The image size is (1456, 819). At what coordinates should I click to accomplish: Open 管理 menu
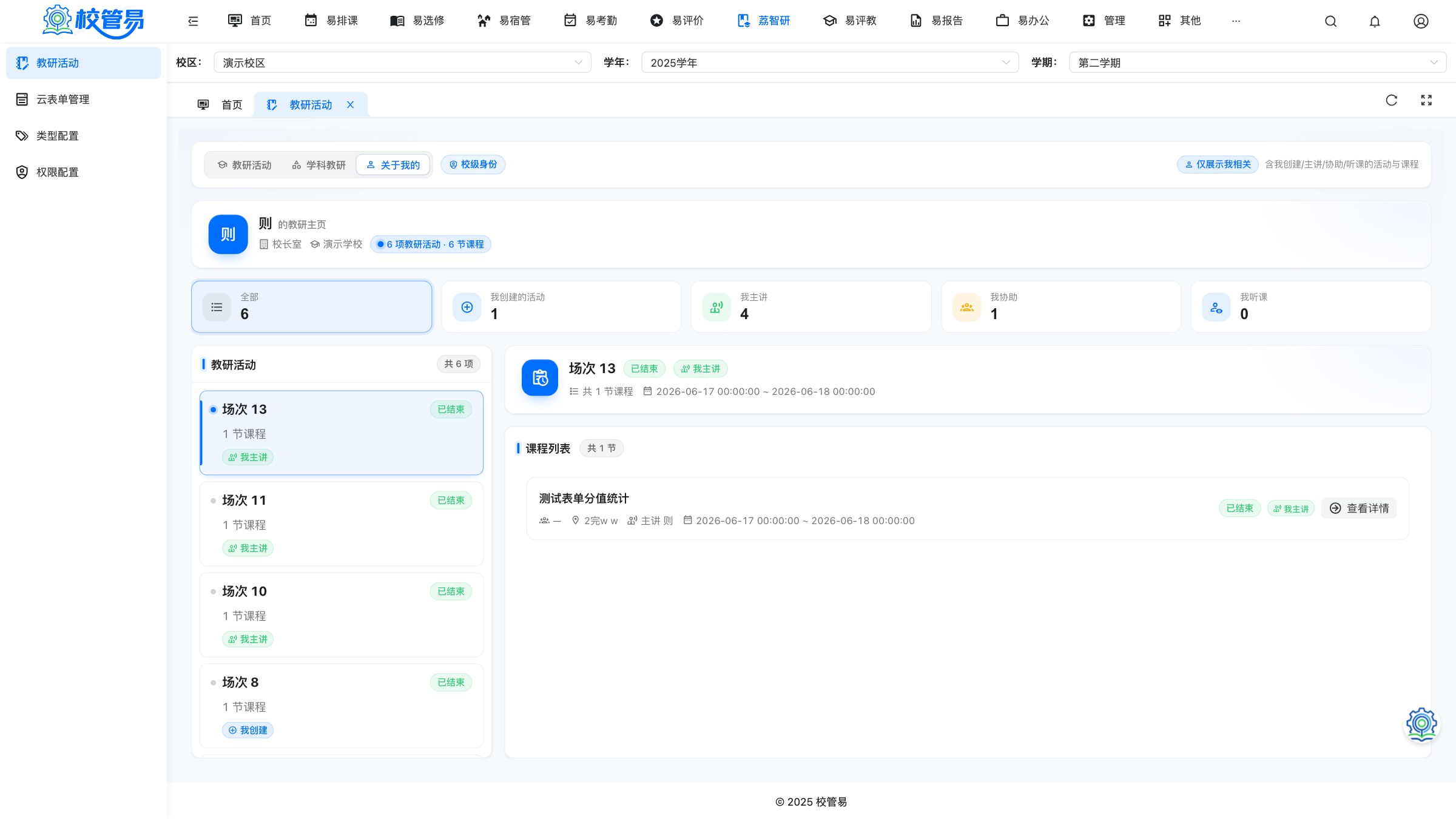point(1104,21)
